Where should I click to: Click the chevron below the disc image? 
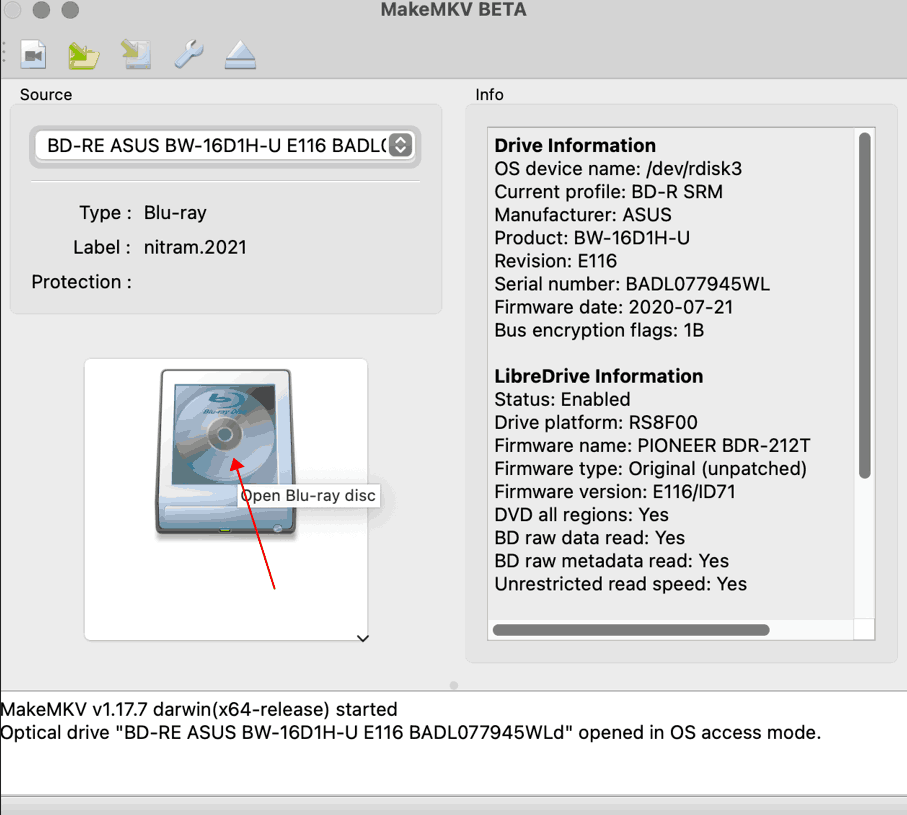(363, 638)
